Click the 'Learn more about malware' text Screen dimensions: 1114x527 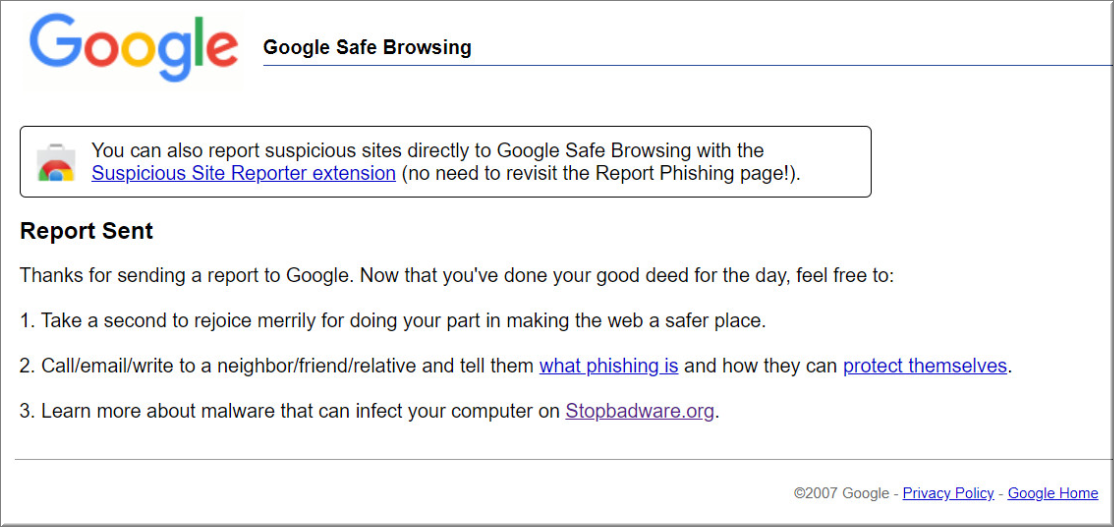[x=290, y=411]
